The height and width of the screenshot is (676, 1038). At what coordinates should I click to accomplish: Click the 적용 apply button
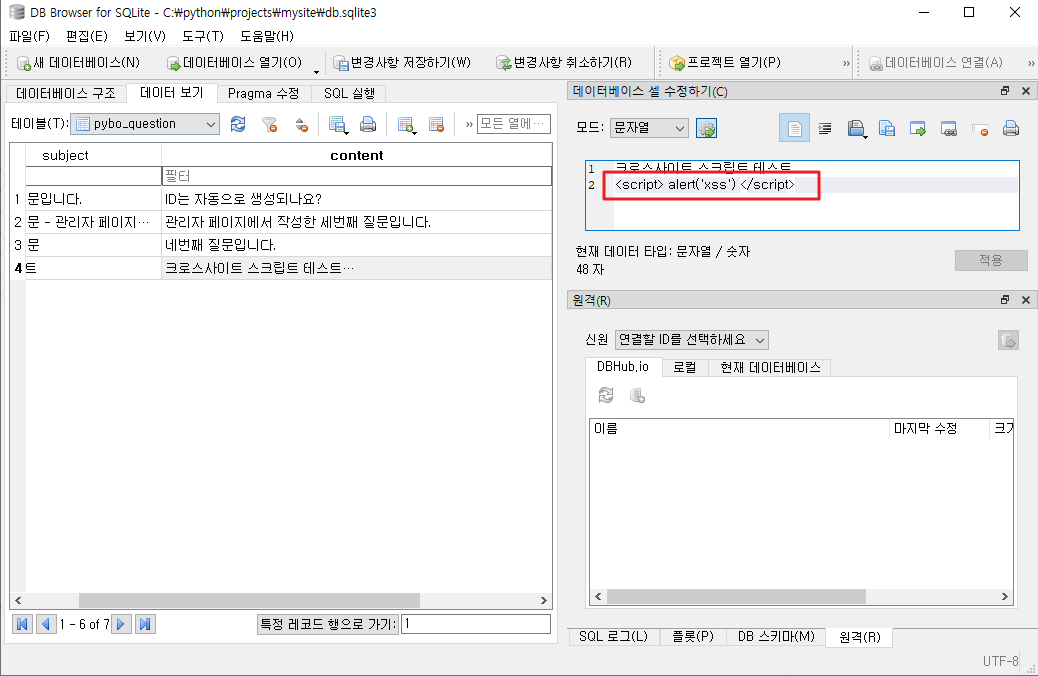(x=991, y=260)
